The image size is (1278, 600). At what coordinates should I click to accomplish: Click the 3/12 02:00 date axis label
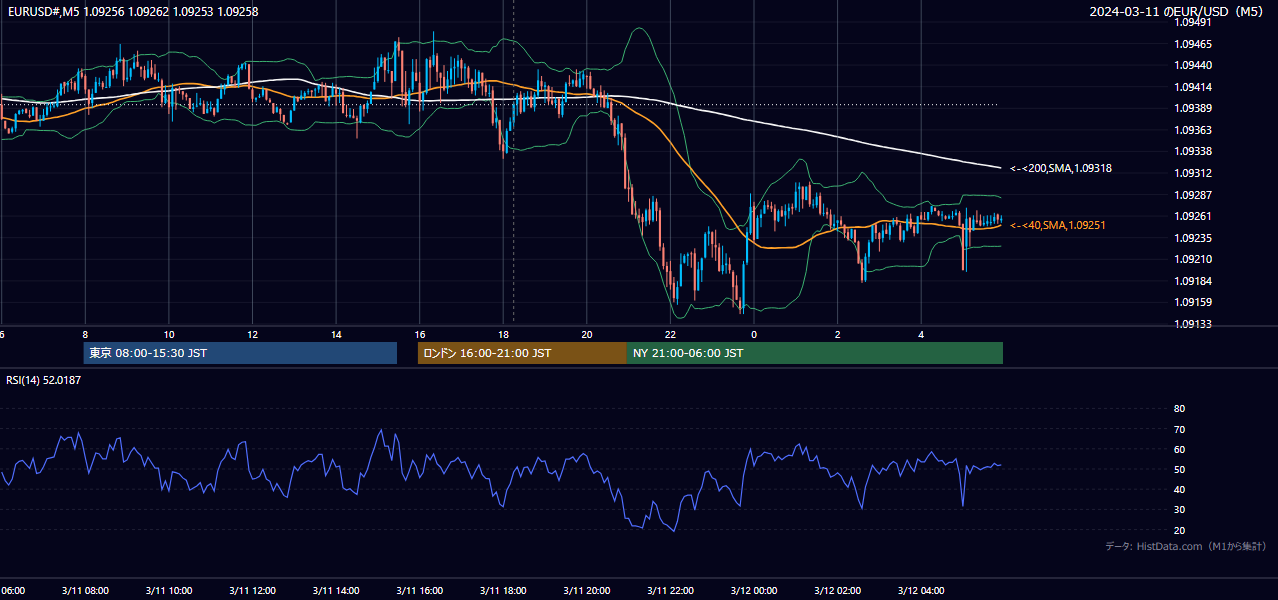838,591
